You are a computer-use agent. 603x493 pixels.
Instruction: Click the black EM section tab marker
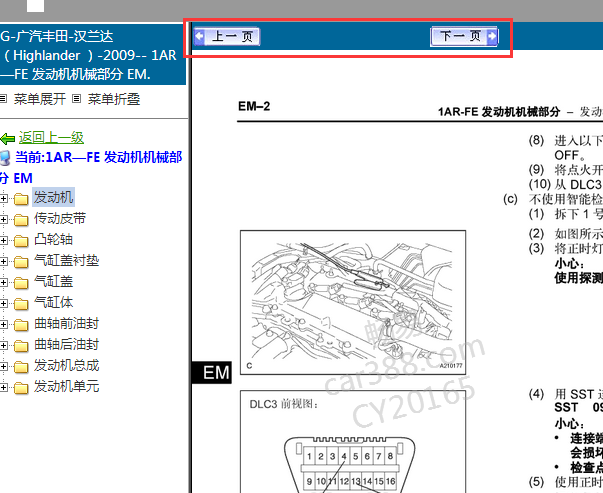point(212,373)
